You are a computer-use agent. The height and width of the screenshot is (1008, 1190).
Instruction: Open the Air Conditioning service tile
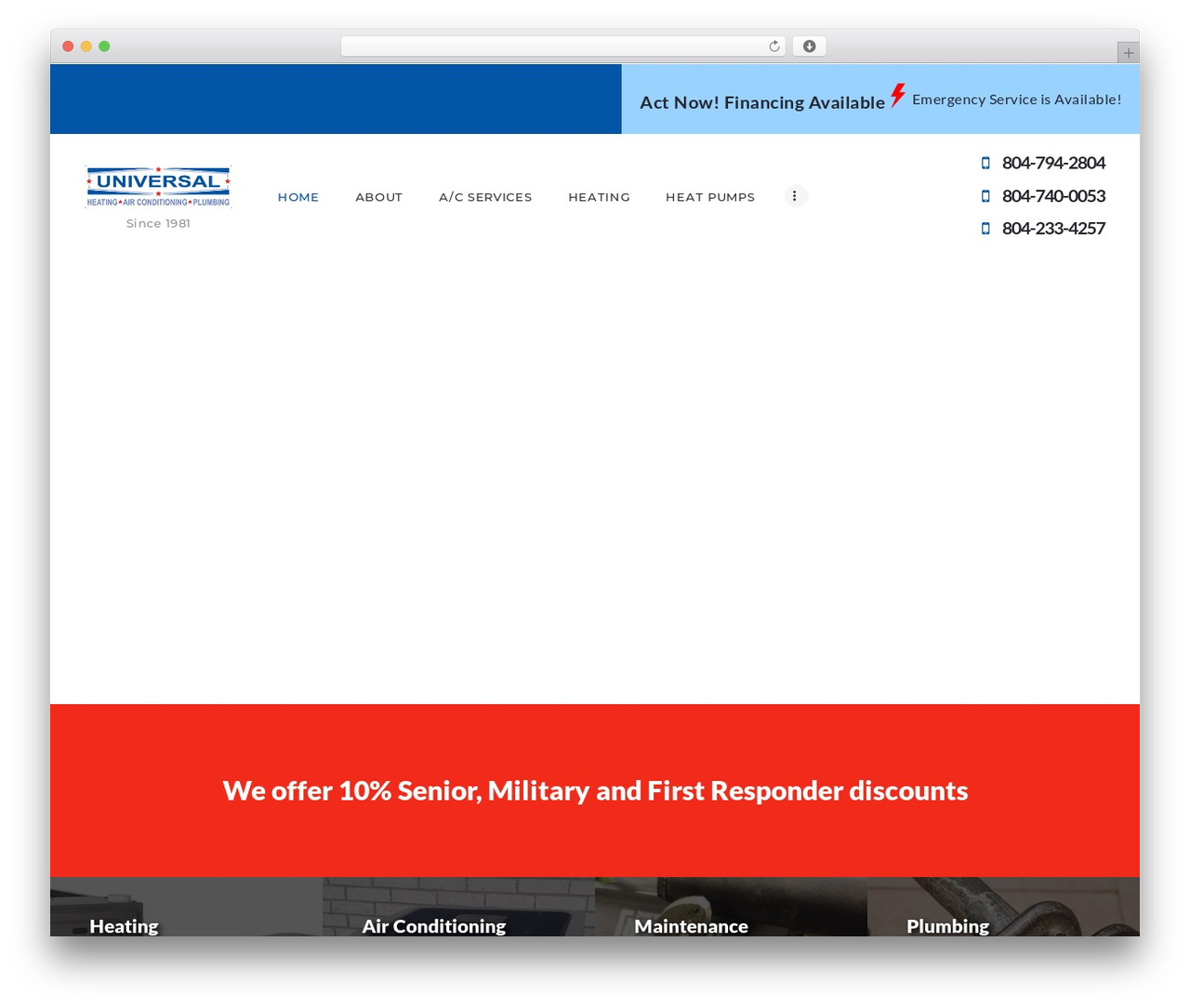[458, 907]
